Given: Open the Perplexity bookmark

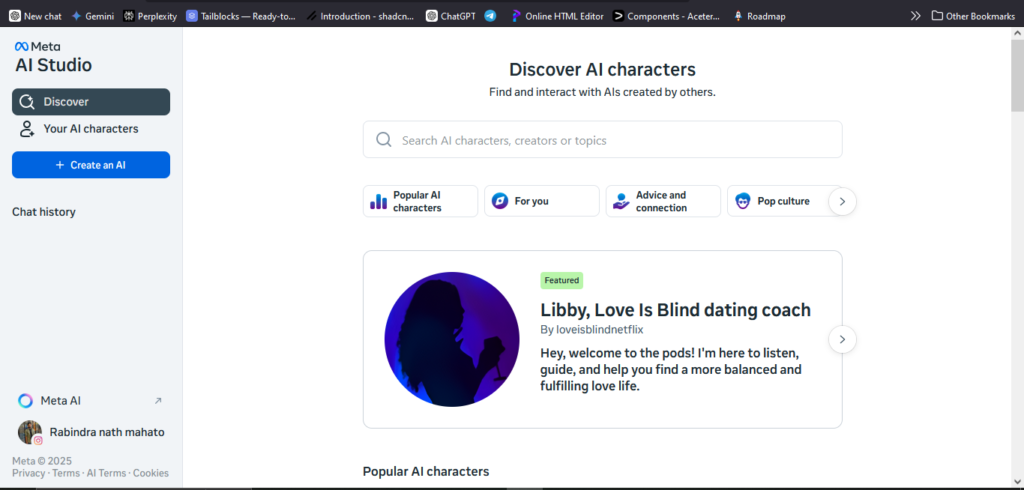Looking at the screenshot, I should click(x=150, y=16).
